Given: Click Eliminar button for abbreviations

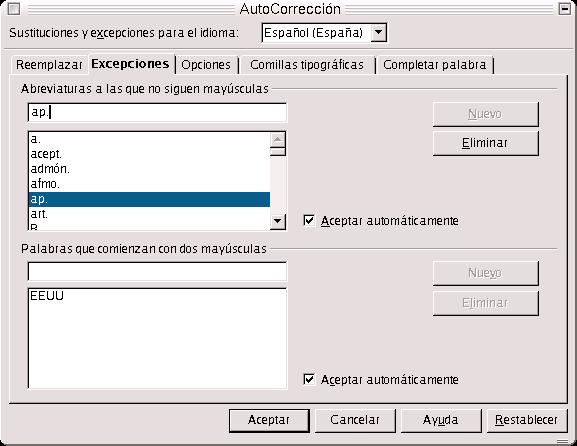Looking at the screenshot, I should tap(485, 143).
